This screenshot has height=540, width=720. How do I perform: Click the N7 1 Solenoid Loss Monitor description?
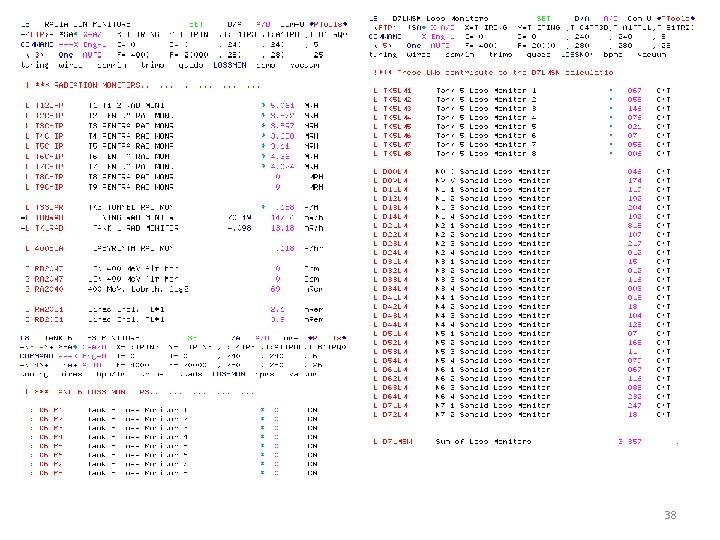pyautogui.click(x=493, y=406)
